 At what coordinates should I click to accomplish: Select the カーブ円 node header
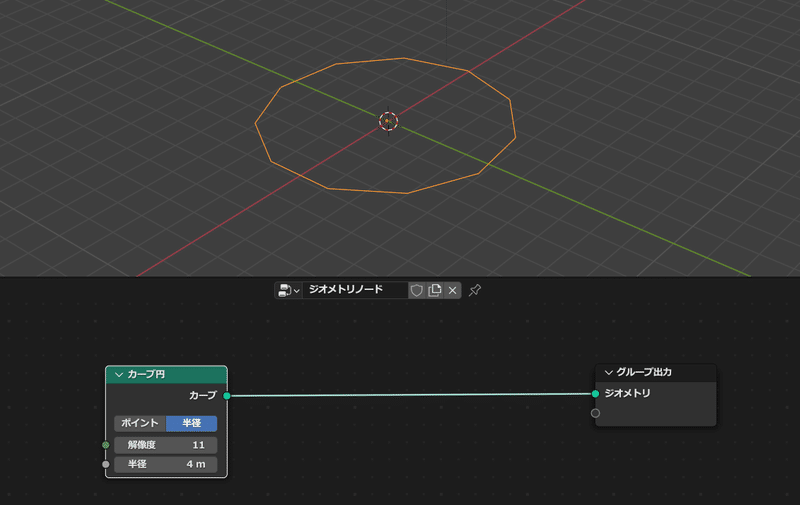[166, 374]
